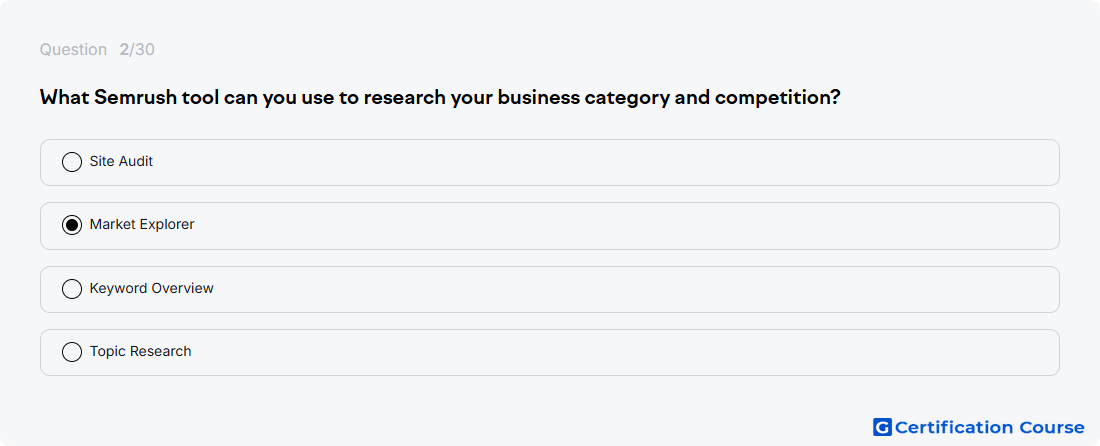Select the Site Audit radio button
This screenshot has width=1100, height=446.
[x=72, y=162]
